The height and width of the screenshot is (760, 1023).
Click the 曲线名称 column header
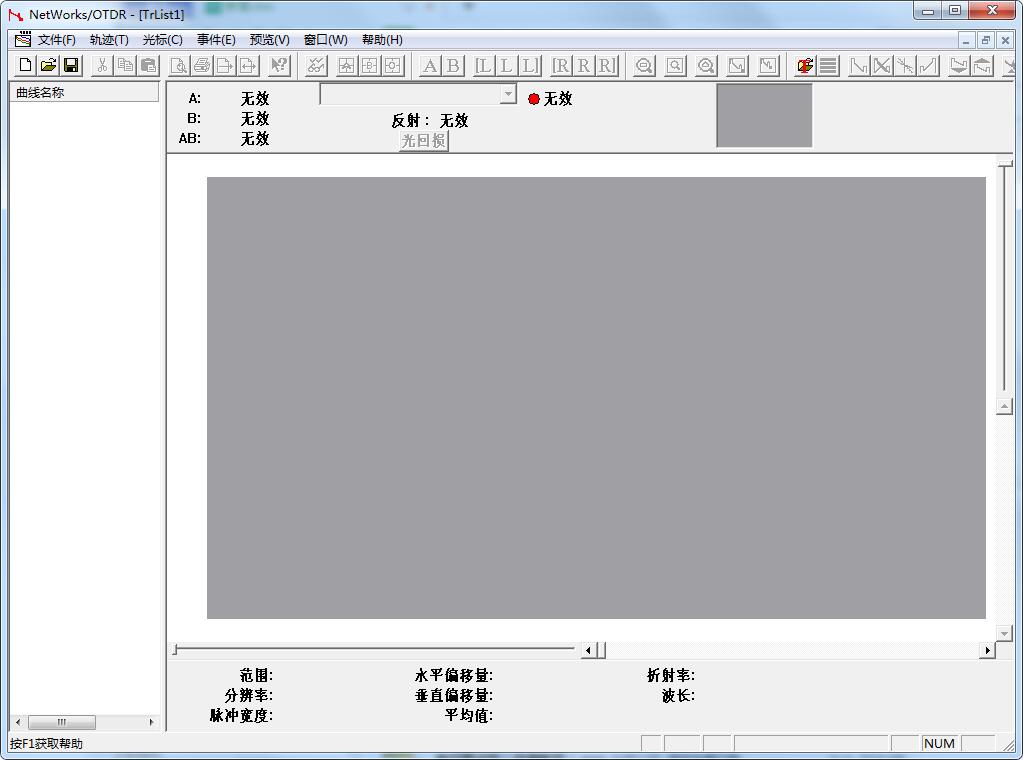pyautogui.click(x=84, y=93)
